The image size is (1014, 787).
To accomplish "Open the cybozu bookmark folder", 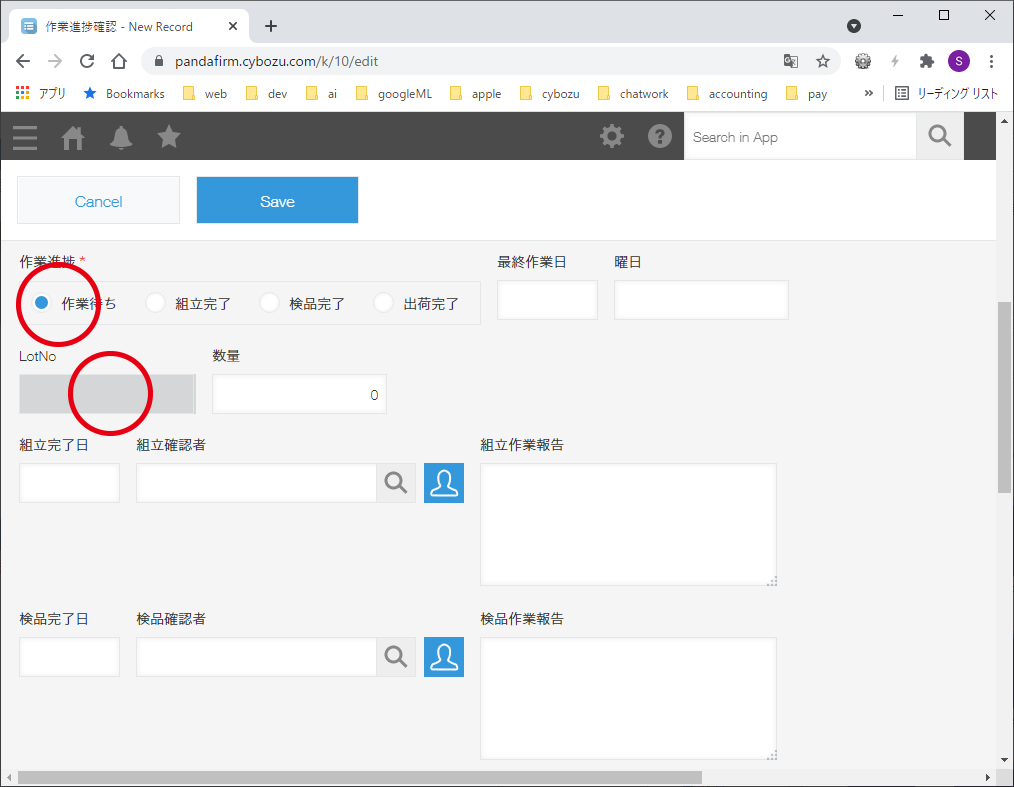I will [550, 94].
